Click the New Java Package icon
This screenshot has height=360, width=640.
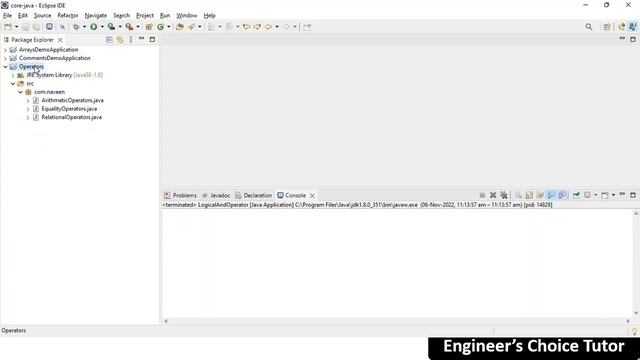149,27
